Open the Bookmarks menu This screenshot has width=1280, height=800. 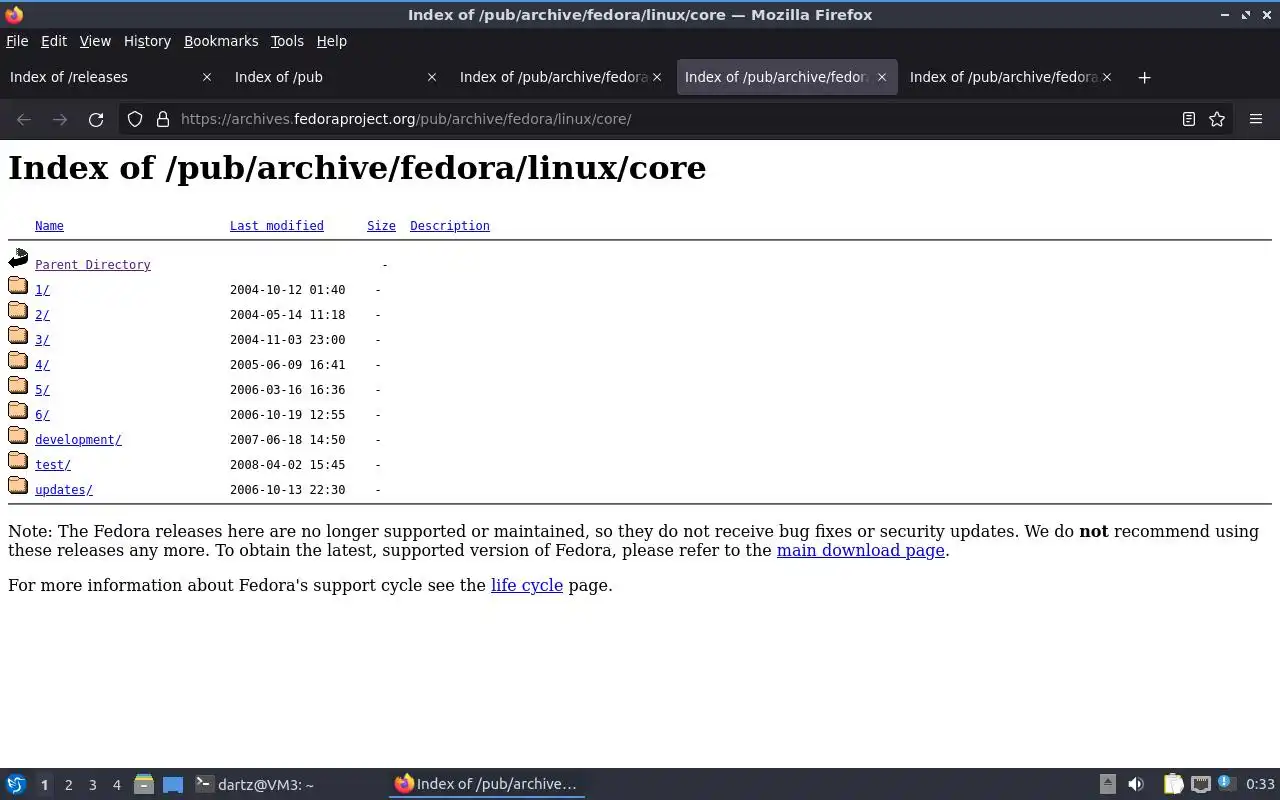click(221, 41)
